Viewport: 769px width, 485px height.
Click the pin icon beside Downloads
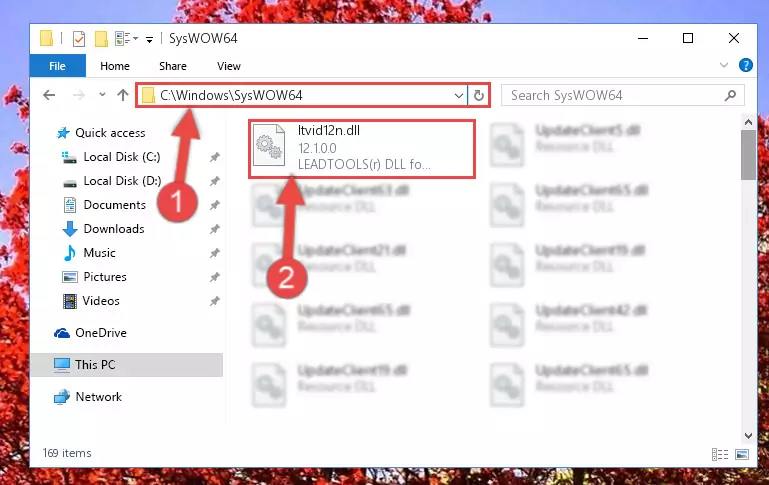click(x=214, y=229)
